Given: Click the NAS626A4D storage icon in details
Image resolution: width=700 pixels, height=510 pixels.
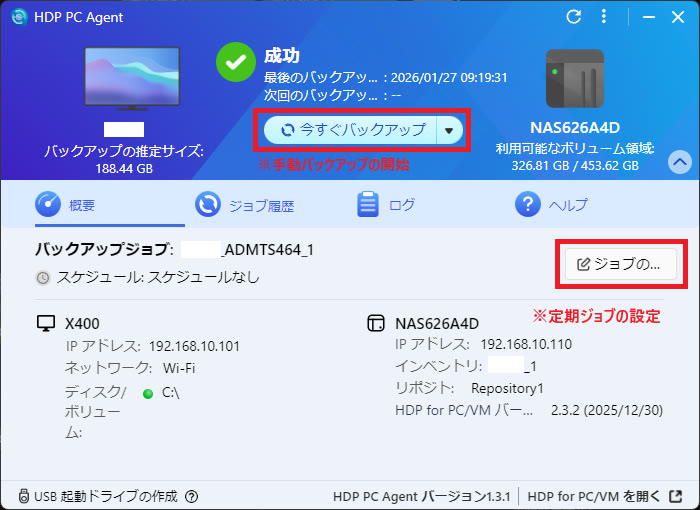Looking at the screenshot, I should click(376, 324).
